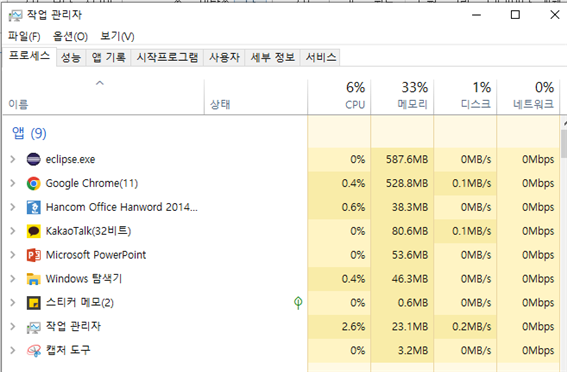Click the Windows 탐색기 folder icon
The image size is (567, 376).
(34, 279)
